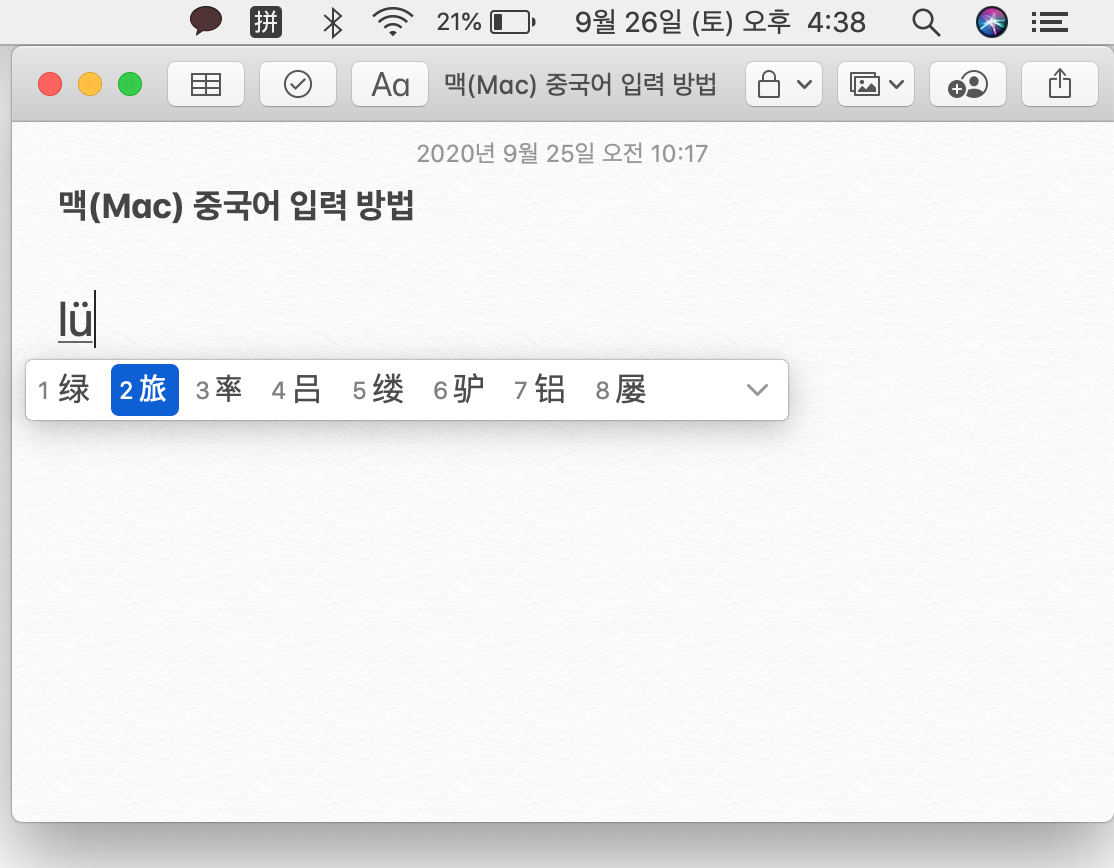
Task: Create a checklist with the checkmark button
Action: [298, 85]
